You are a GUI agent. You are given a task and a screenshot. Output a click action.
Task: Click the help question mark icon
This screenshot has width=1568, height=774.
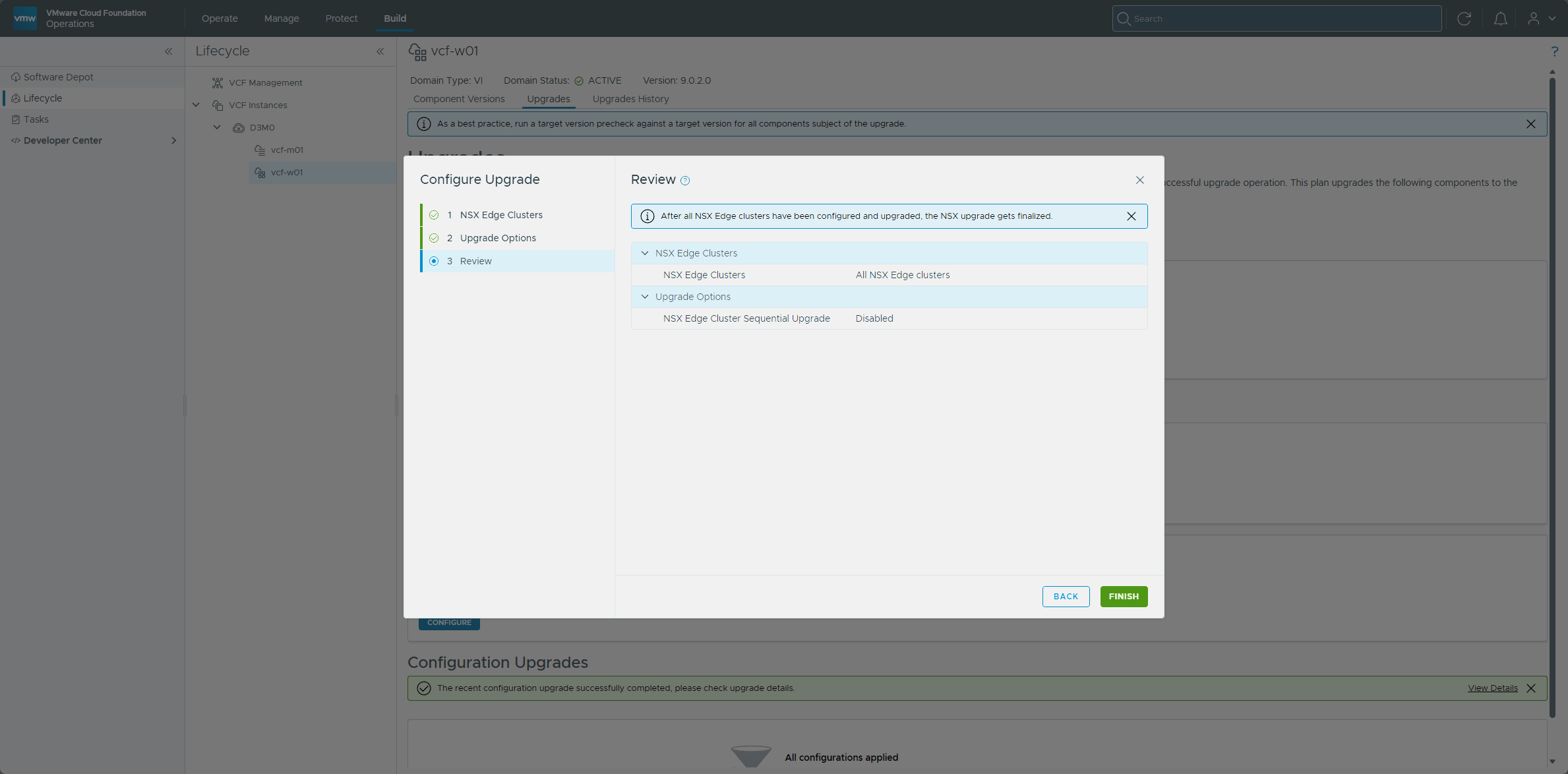(1555, 51)
